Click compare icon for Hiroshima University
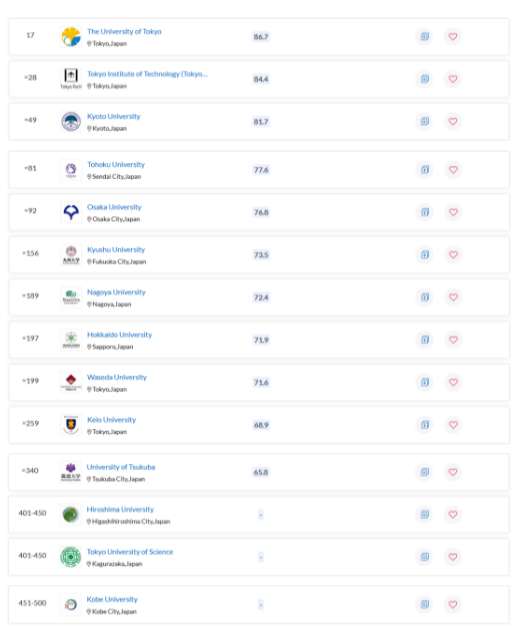Viewport: 528px width, 639px height. click(425, 514)
